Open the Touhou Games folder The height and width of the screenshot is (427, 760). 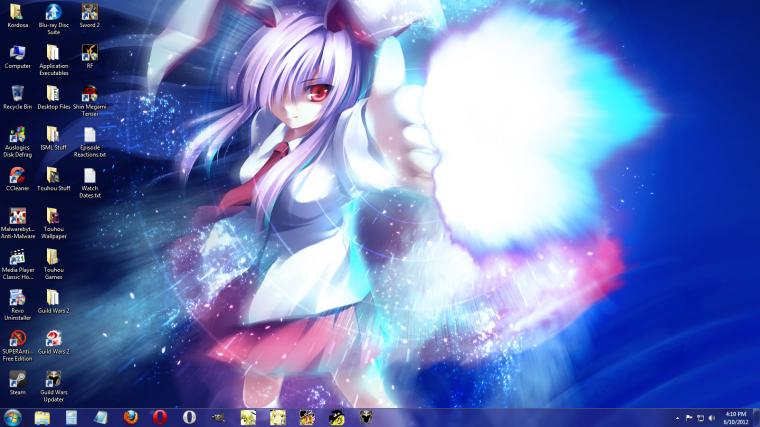53,265
